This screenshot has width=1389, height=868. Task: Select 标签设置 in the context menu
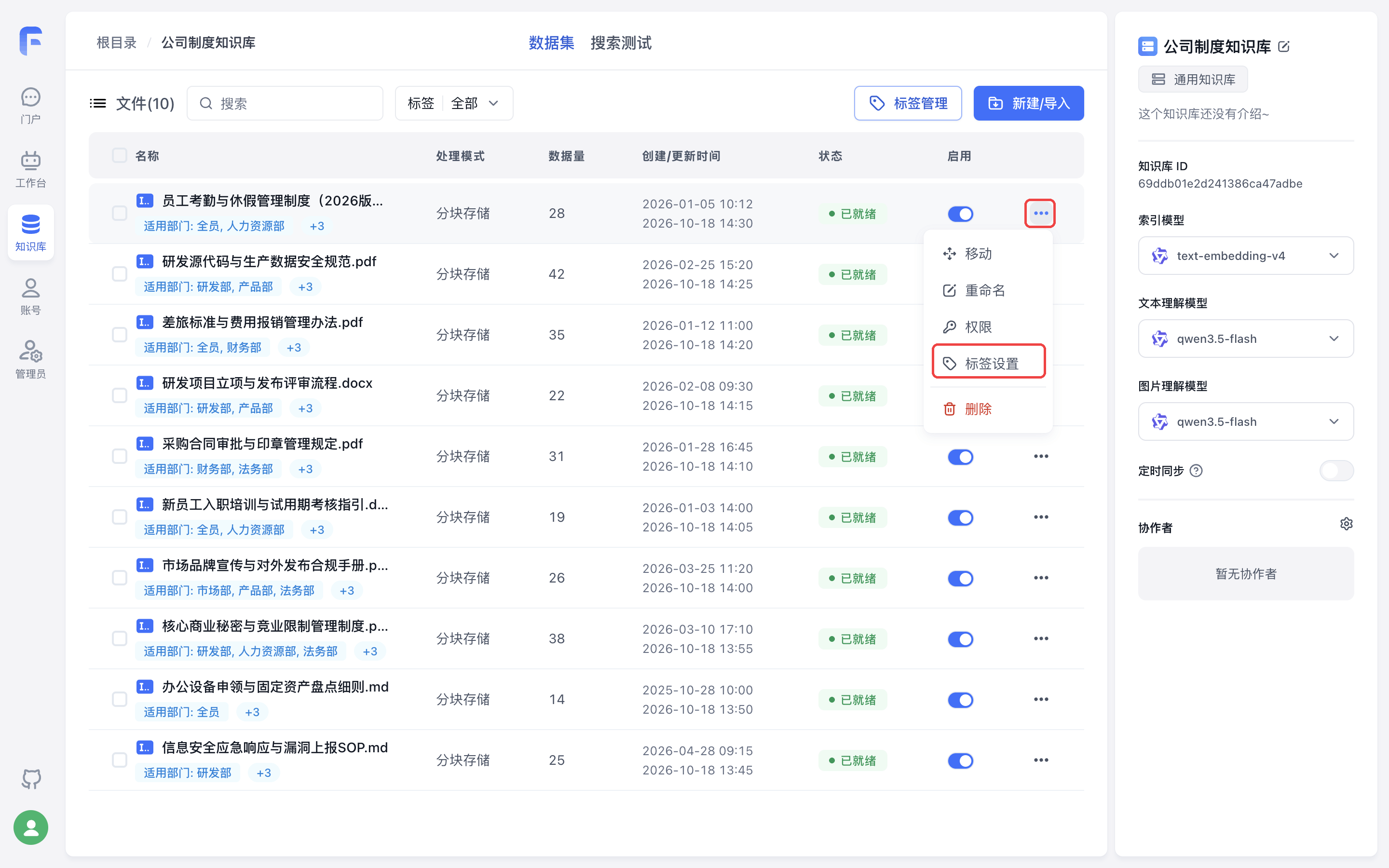tap(988, 364)
